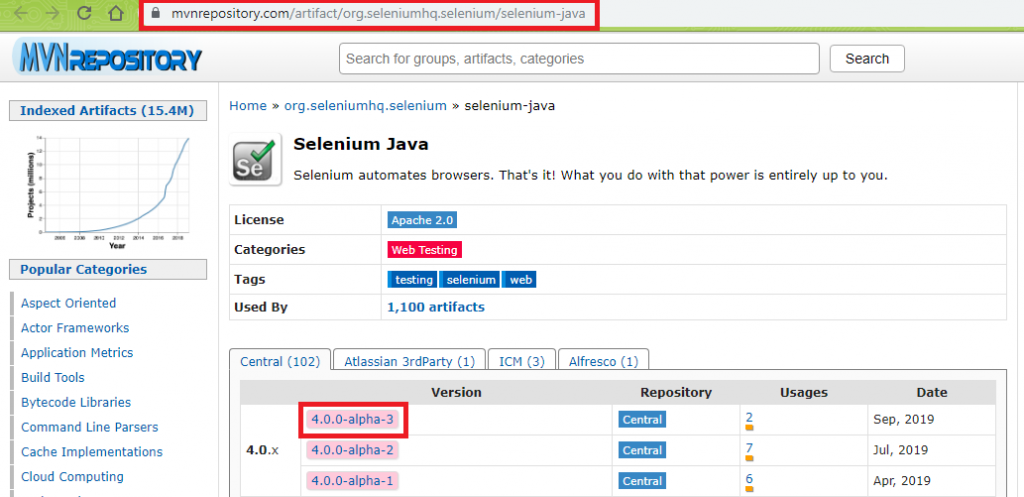Open the Indexed Artifacts growth chart
This screenshot has width=1024, height=497.
coord(107,190)
